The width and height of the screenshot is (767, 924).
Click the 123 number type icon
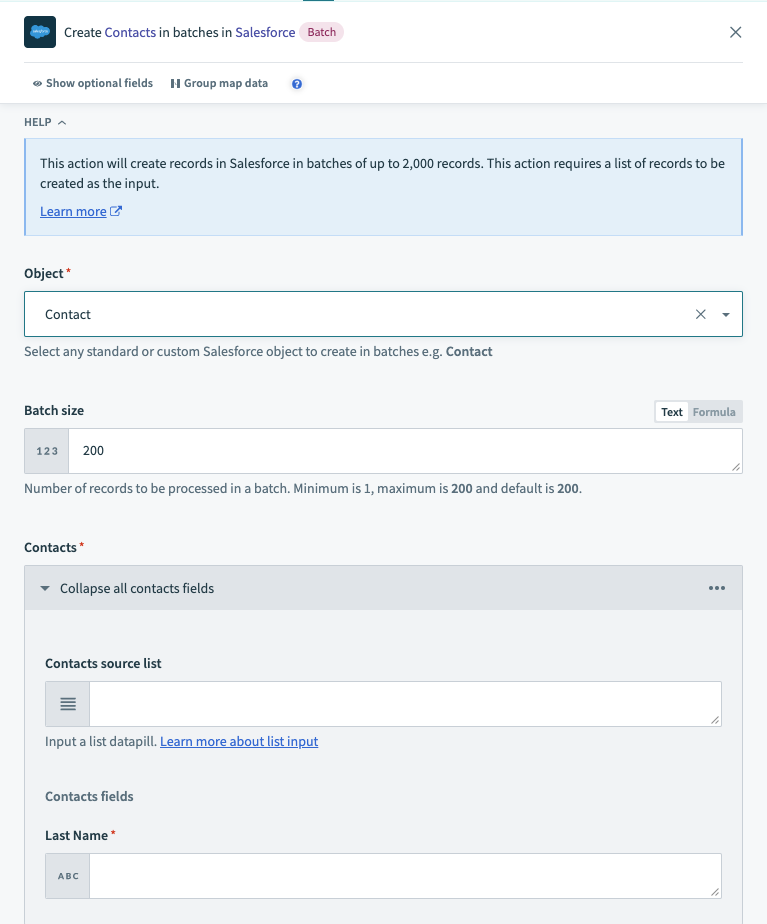point(47,451)
